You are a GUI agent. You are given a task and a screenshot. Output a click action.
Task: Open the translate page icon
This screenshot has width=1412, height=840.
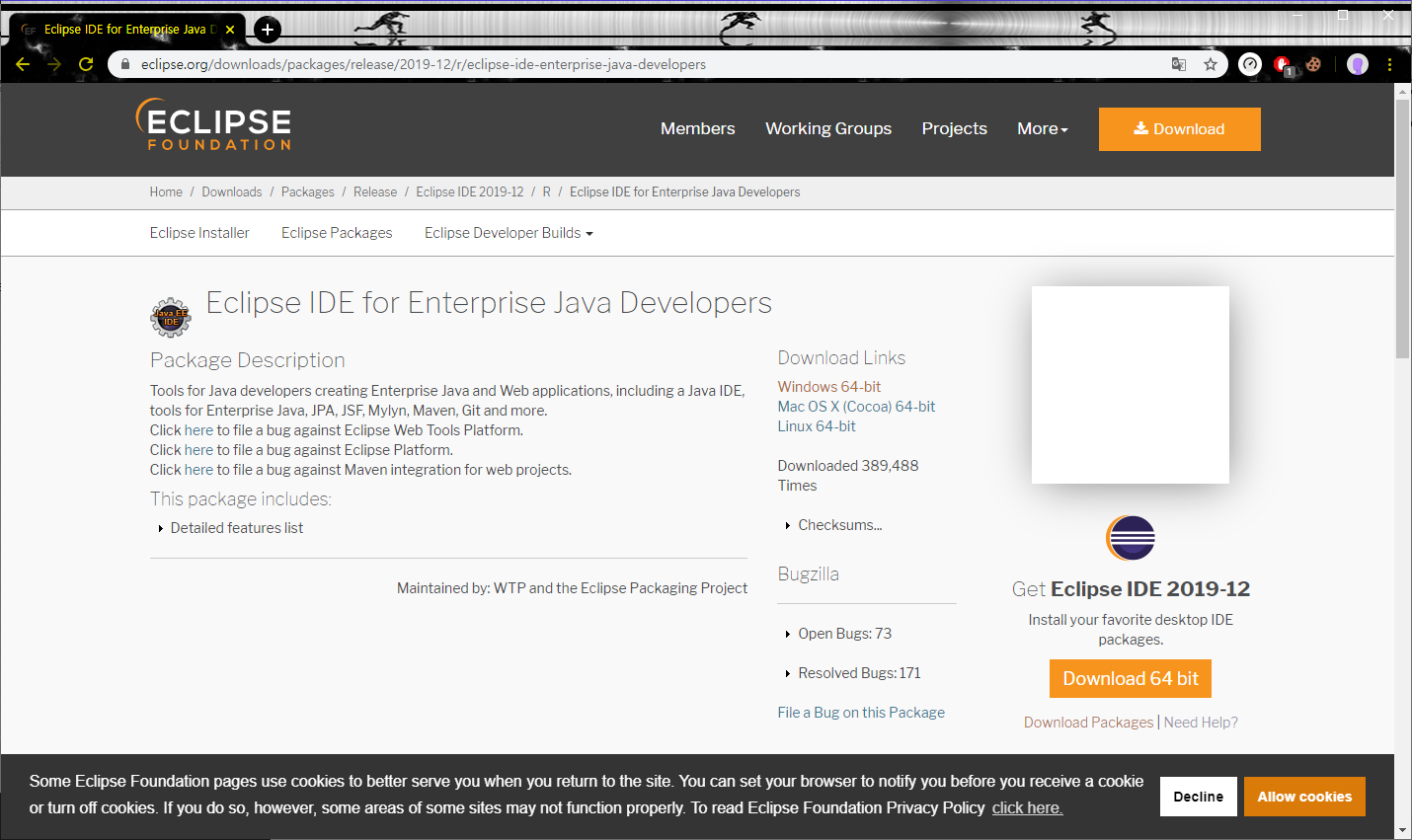[1179, 64]
